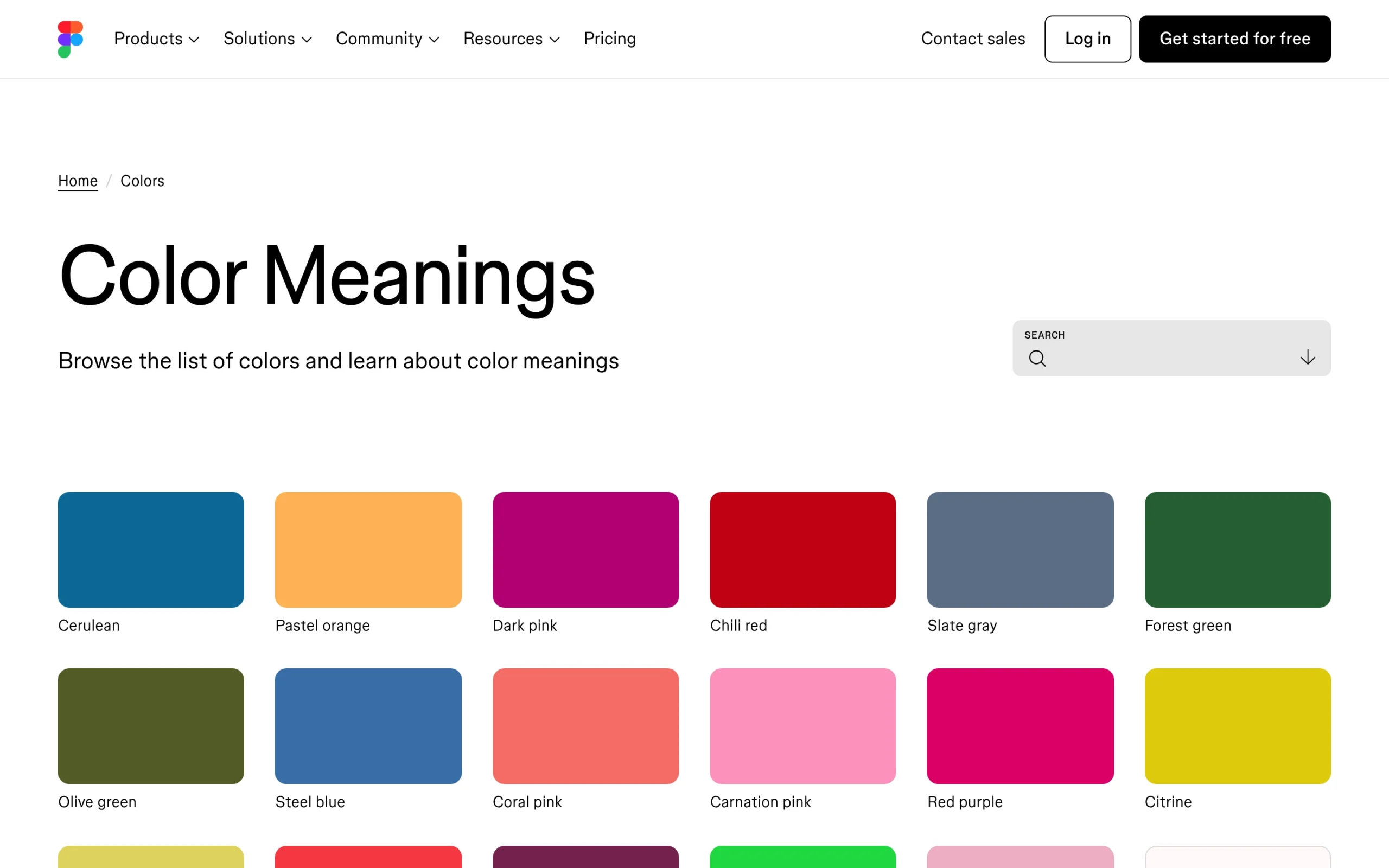Click Contact sales link
The height and width of the screenshot is (868, 1389).
[973, 39]
